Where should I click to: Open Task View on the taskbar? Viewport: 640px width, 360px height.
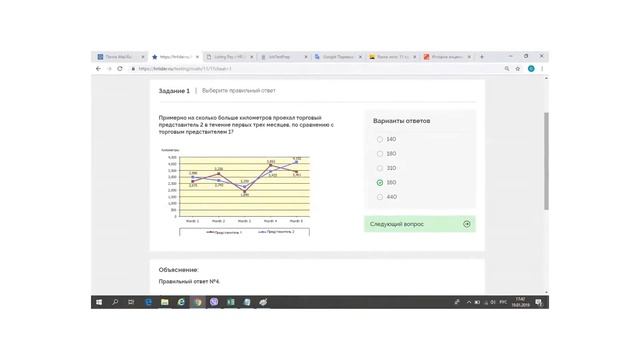[131, 302]
